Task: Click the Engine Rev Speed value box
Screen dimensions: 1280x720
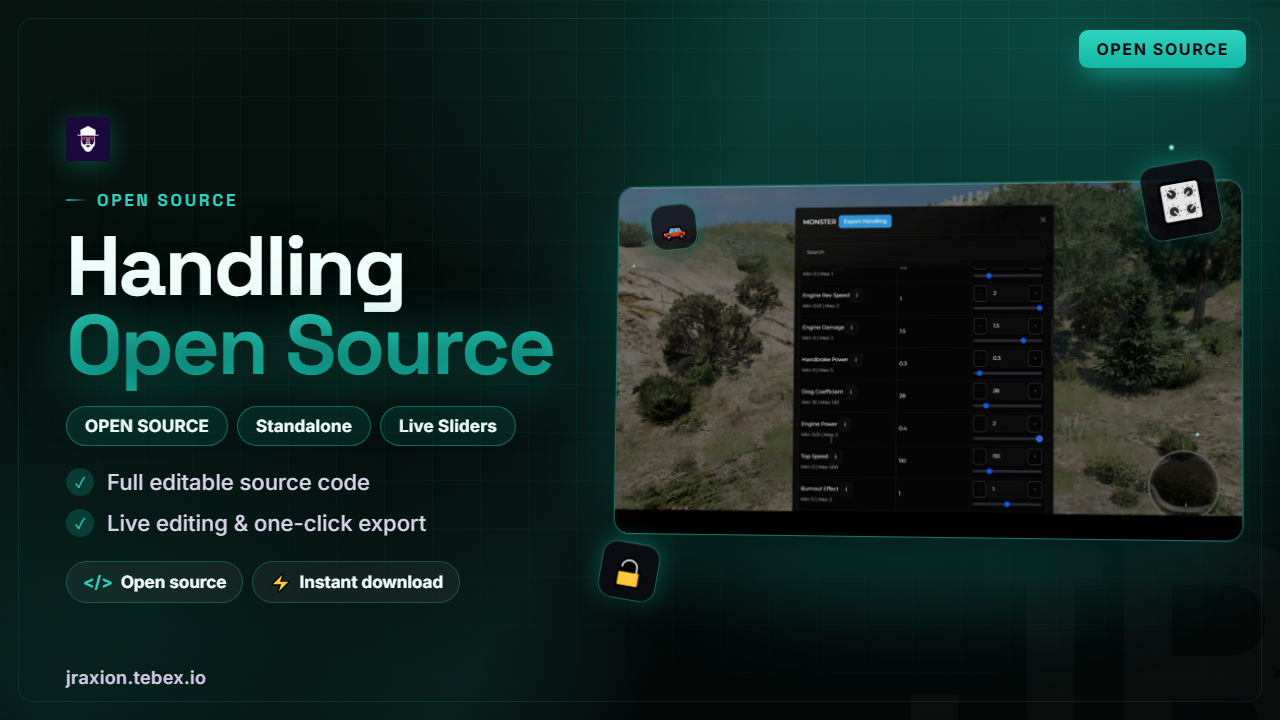Action: point(1007,293)
